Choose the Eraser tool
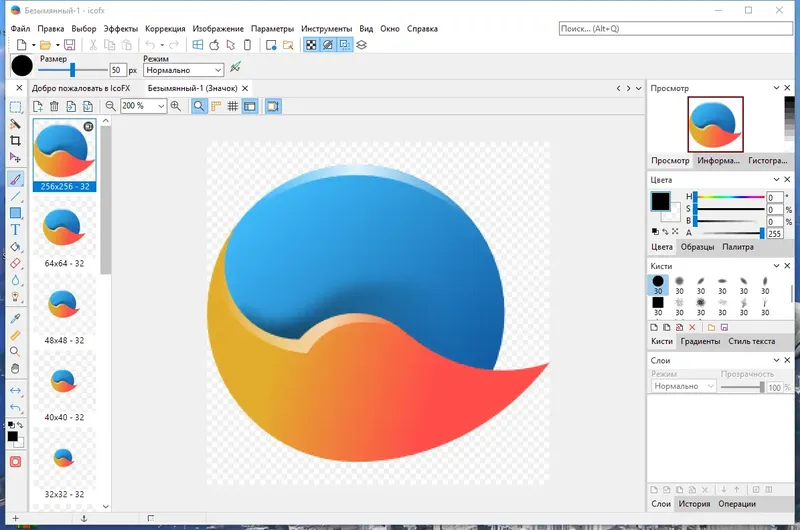Image resolution: width=800 pixels, height=530 pixels. [15, 264]
